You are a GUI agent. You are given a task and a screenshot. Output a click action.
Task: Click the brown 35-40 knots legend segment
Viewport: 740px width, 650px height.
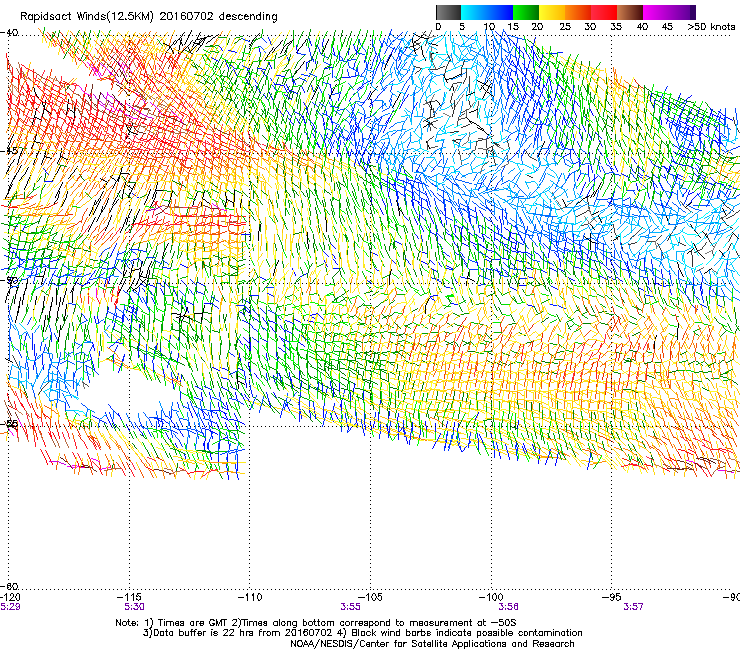[630, 12]
